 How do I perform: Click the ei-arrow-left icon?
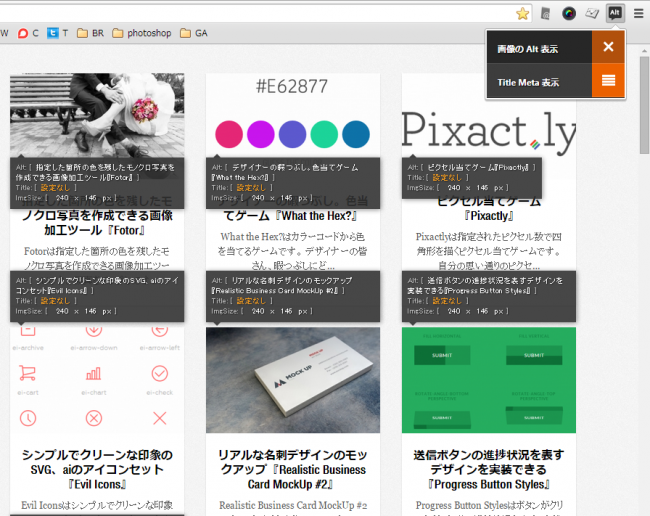pos(160,330)
